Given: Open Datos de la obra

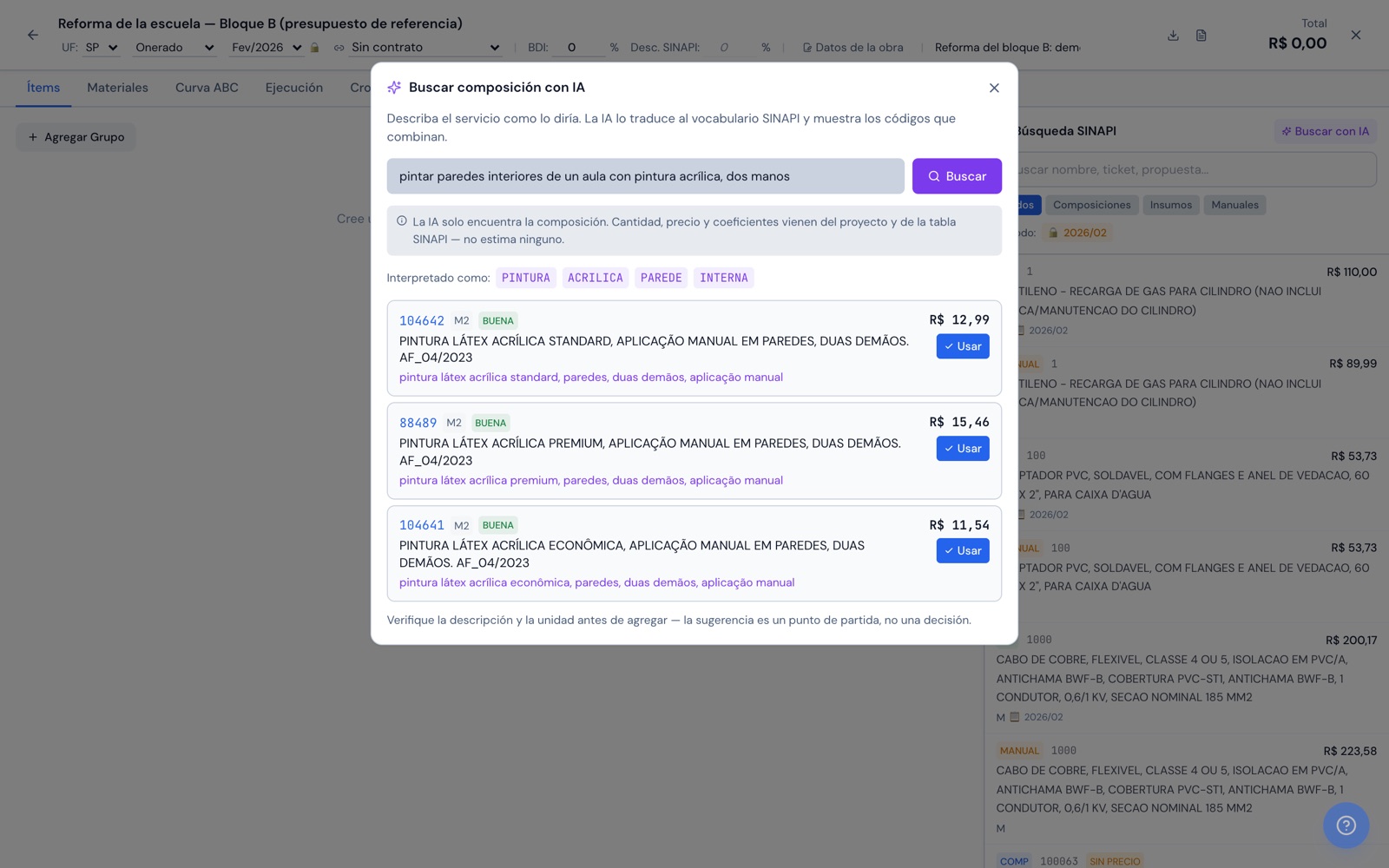Looking at the screenshot, I should 852,48.
